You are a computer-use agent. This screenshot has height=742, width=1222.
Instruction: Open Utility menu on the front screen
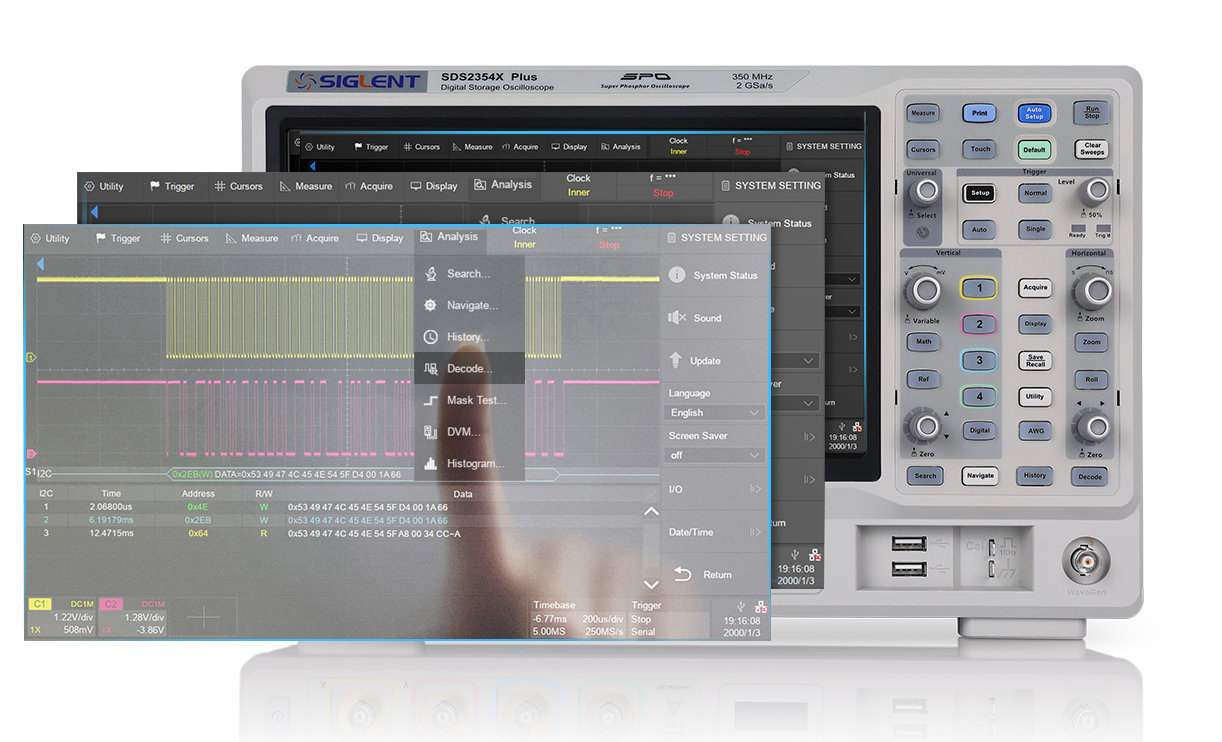[x=50, y=239]
